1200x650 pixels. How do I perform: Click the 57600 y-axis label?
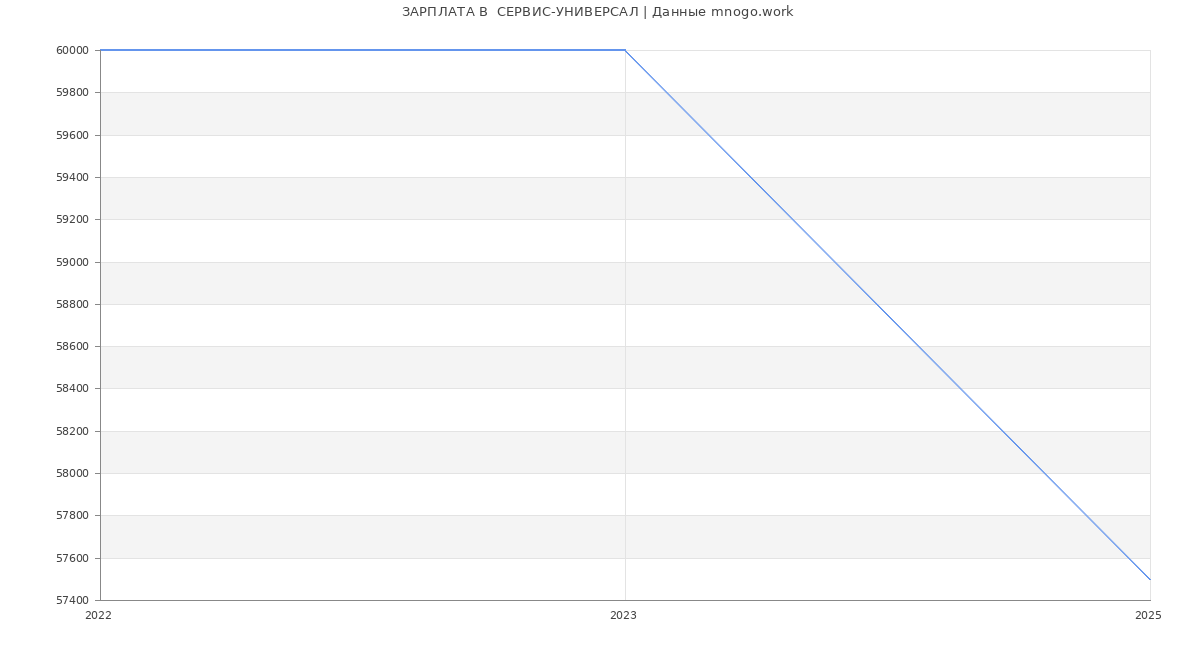pyautogui.click(x=72, y=559)
